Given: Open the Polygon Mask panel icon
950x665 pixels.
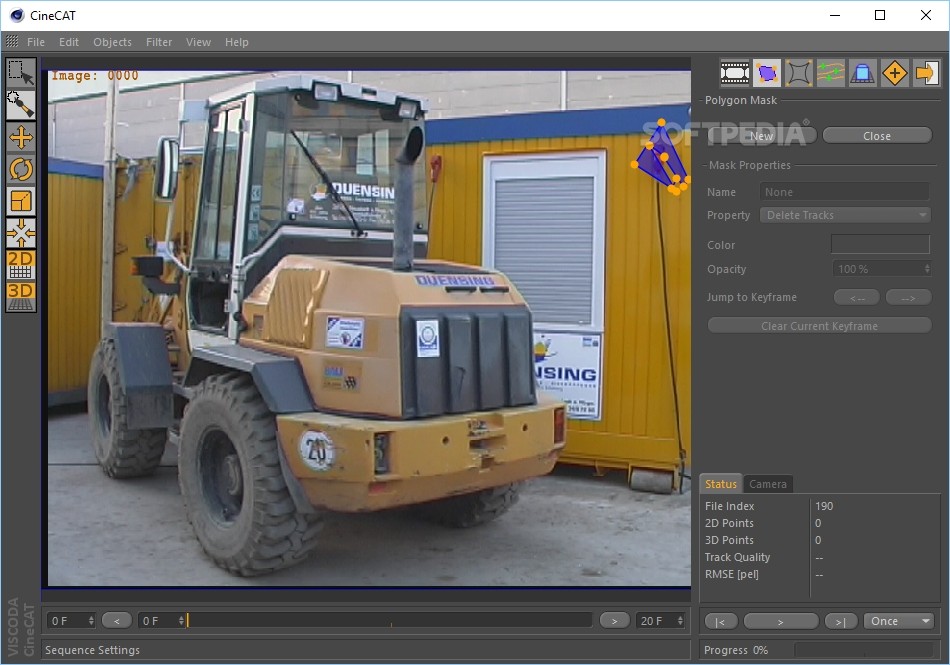Looking at the screenshot, I should click(x=767, y=74).
